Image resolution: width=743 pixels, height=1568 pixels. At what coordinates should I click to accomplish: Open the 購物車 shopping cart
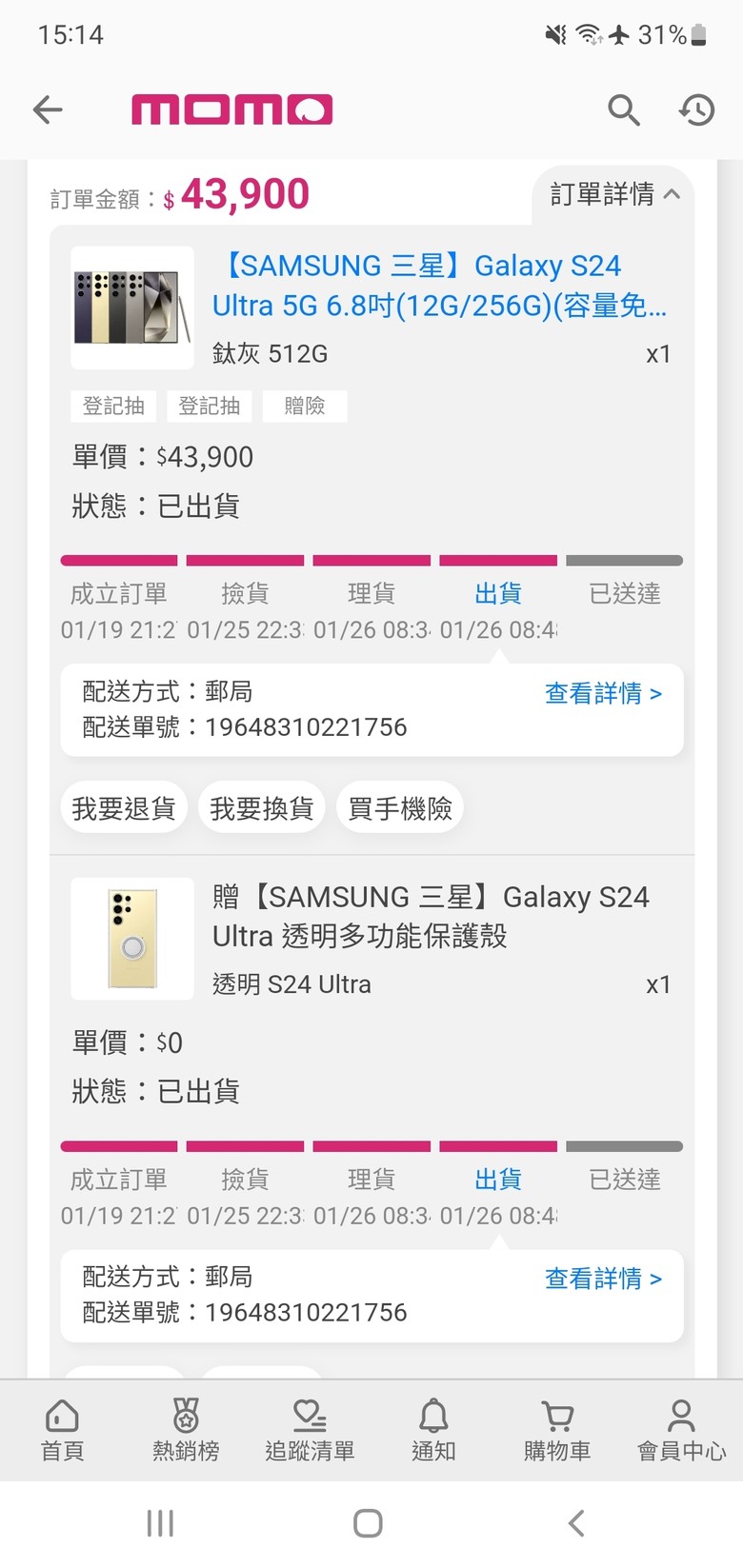click(x=557, y=1430)
